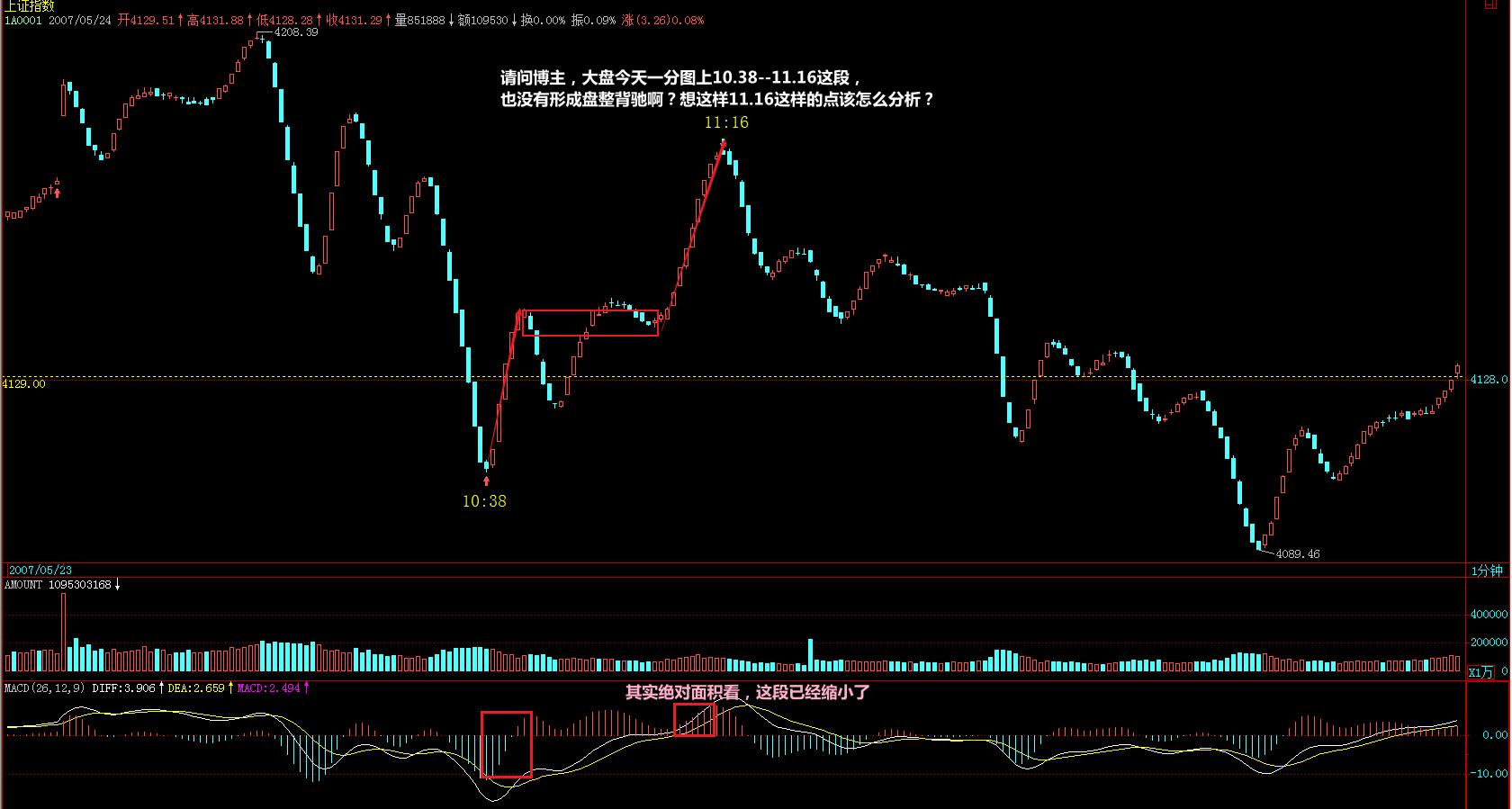
Task: Select the stock code 1A0001
Action: point(23,20)
